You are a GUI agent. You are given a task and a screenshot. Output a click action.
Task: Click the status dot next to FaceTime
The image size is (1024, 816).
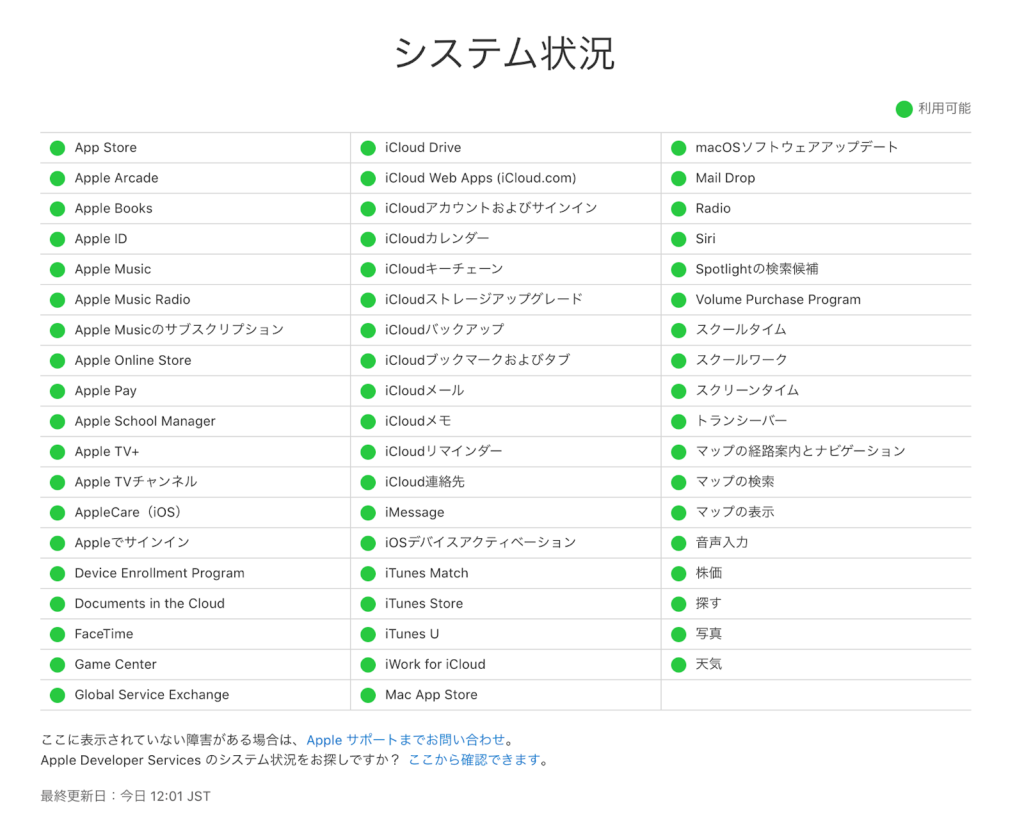(57, 634)
